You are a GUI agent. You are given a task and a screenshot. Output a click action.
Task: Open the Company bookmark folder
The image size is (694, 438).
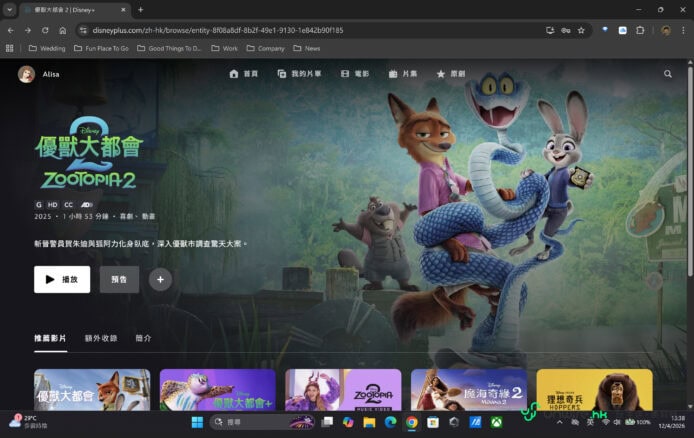click(266, 48)
